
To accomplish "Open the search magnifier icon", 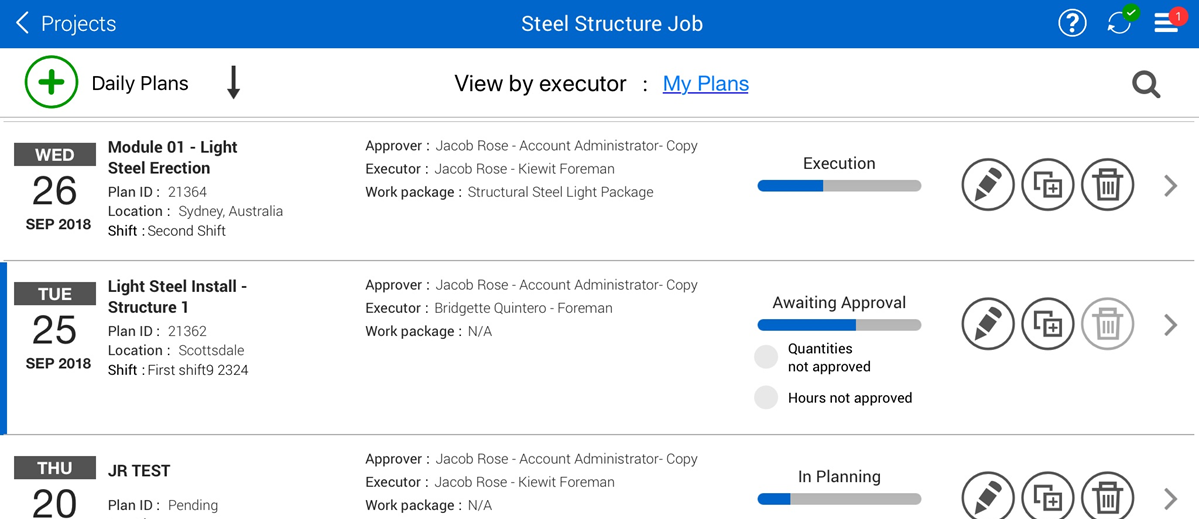I will (x=1146, y=85).
